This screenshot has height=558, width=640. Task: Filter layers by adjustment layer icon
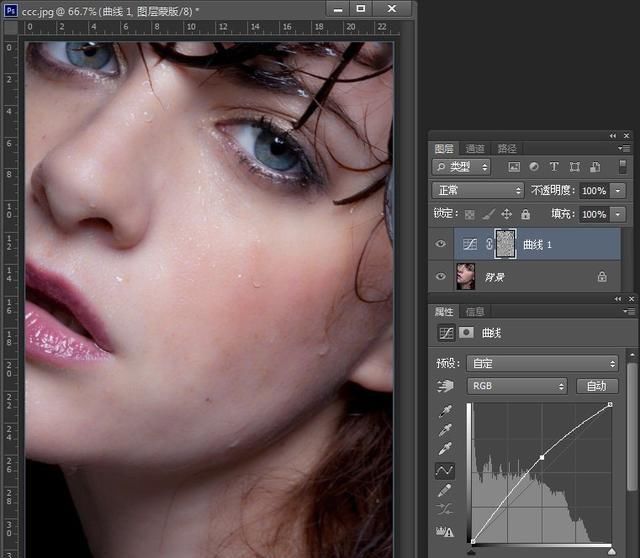pyautogui.click(x=533, y=167)
